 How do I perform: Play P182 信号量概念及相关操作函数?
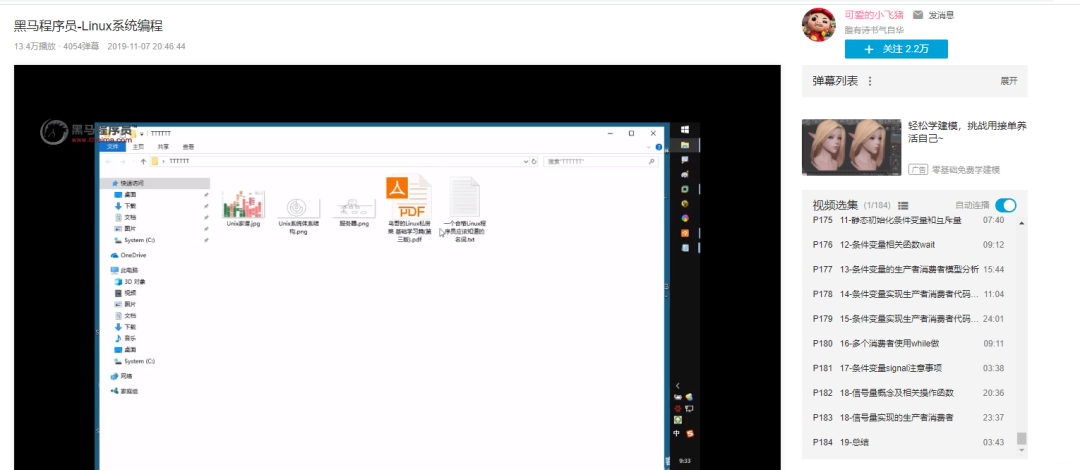908,393
